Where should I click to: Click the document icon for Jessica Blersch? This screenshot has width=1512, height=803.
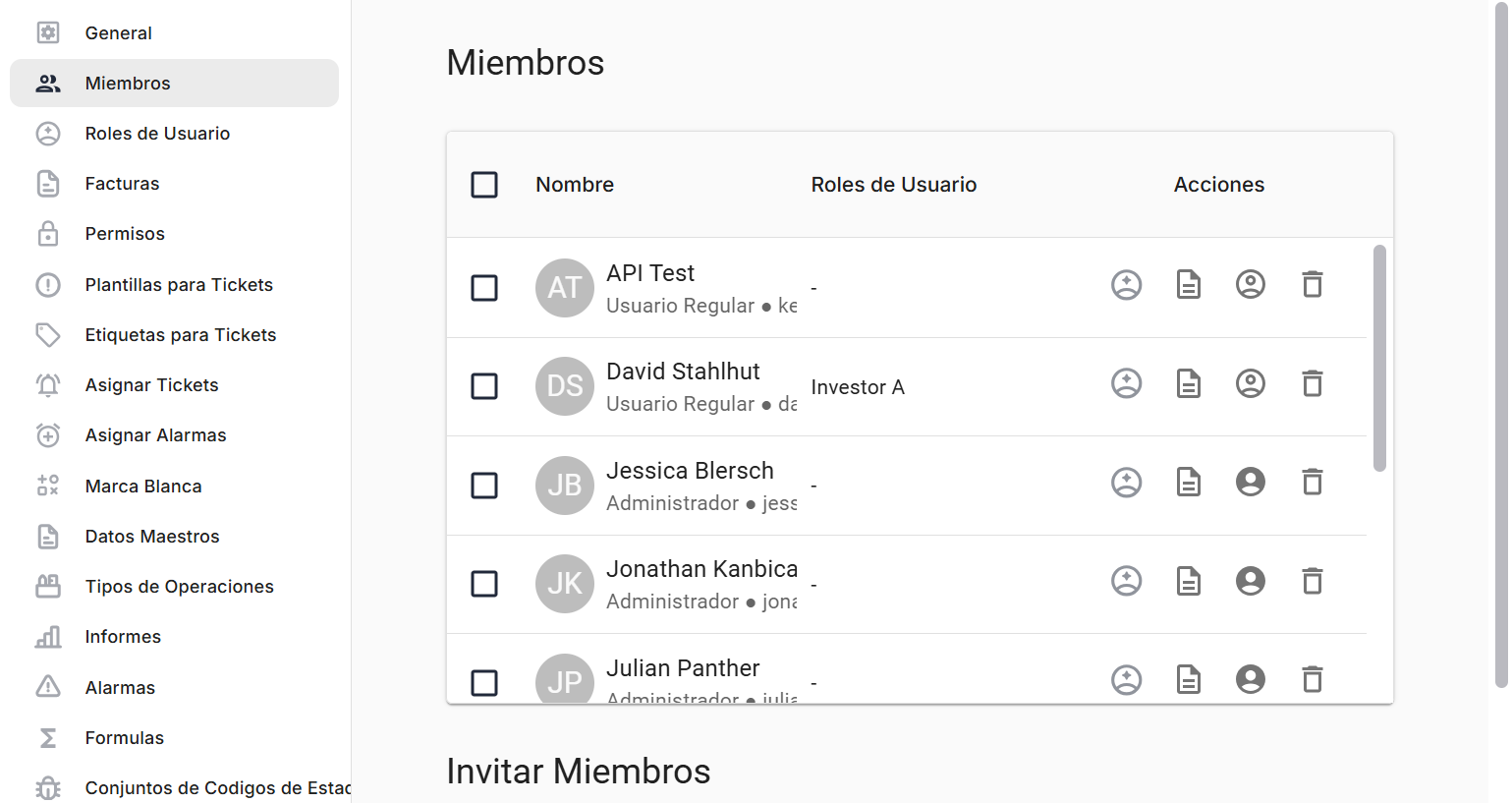coord(1189,483)
